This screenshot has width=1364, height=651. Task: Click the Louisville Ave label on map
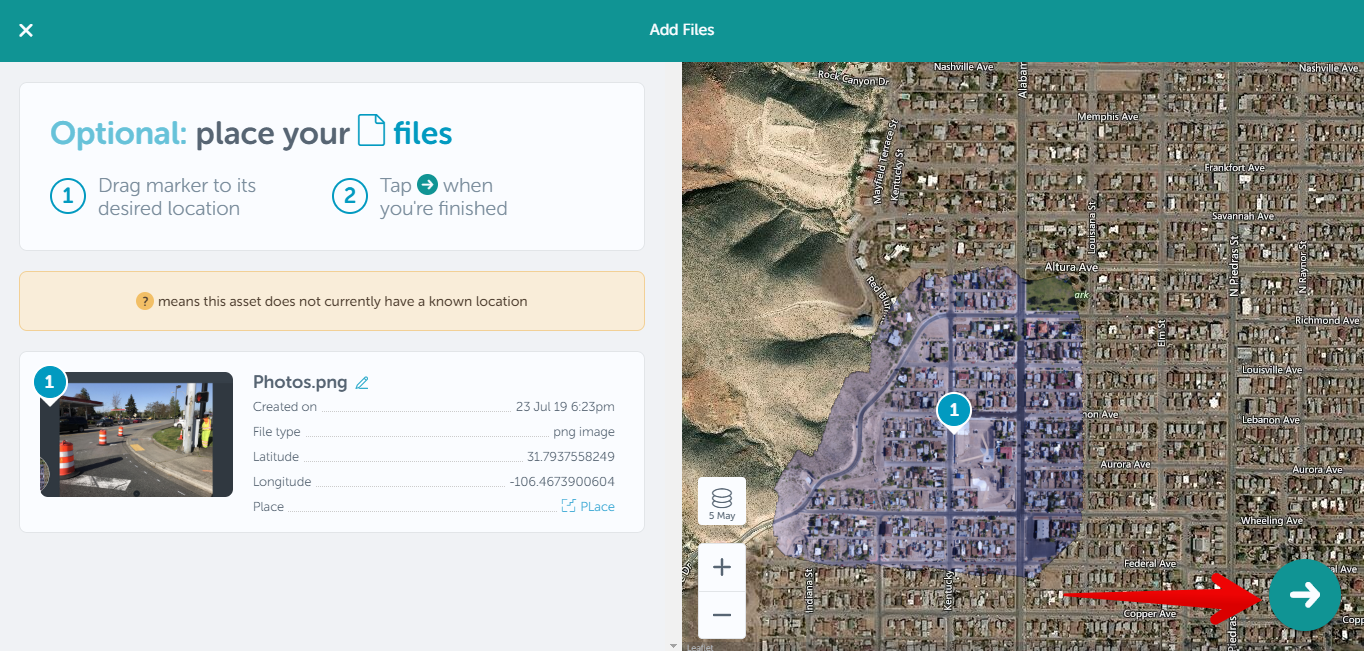coord(1270,369)
